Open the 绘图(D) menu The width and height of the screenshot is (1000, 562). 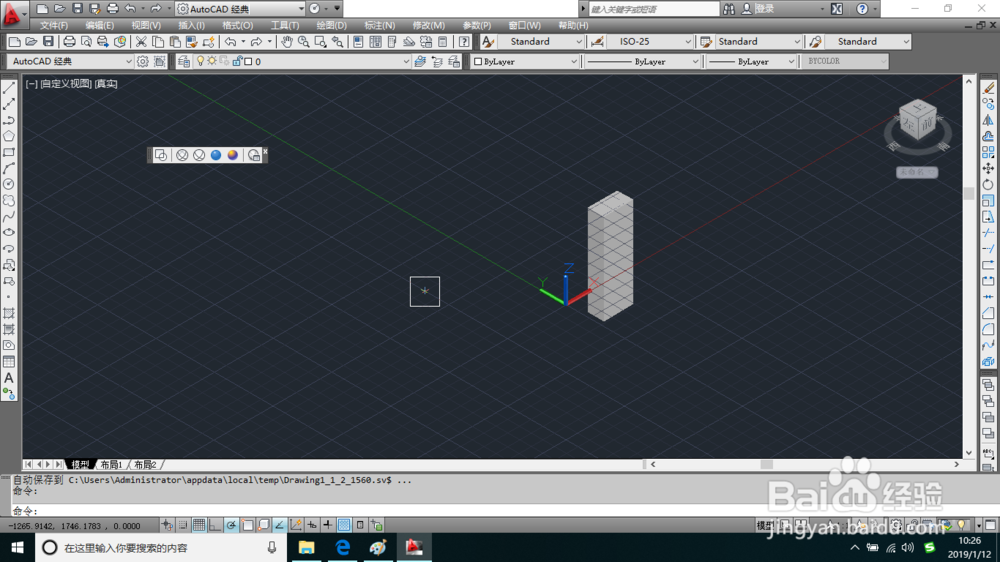pyautogui.click(x=332, y=26)
